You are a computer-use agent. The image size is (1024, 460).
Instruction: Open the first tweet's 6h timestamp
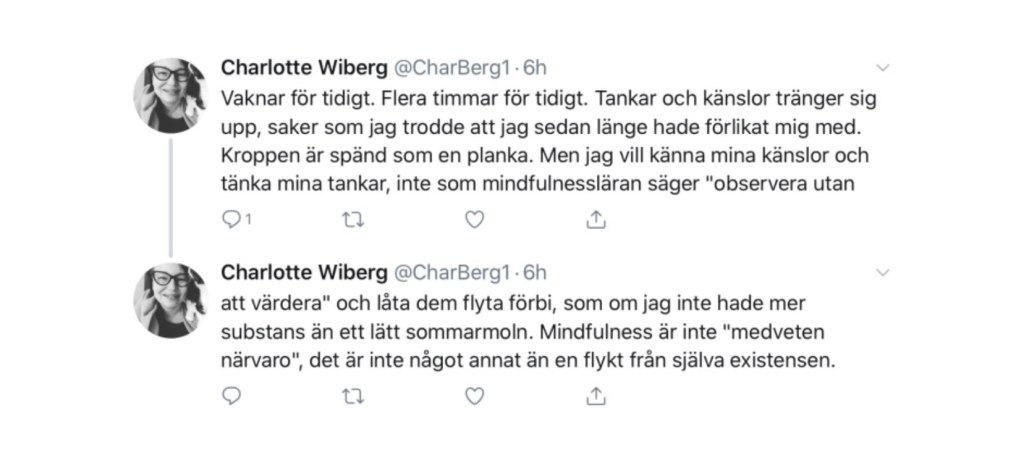coord(535,68)
